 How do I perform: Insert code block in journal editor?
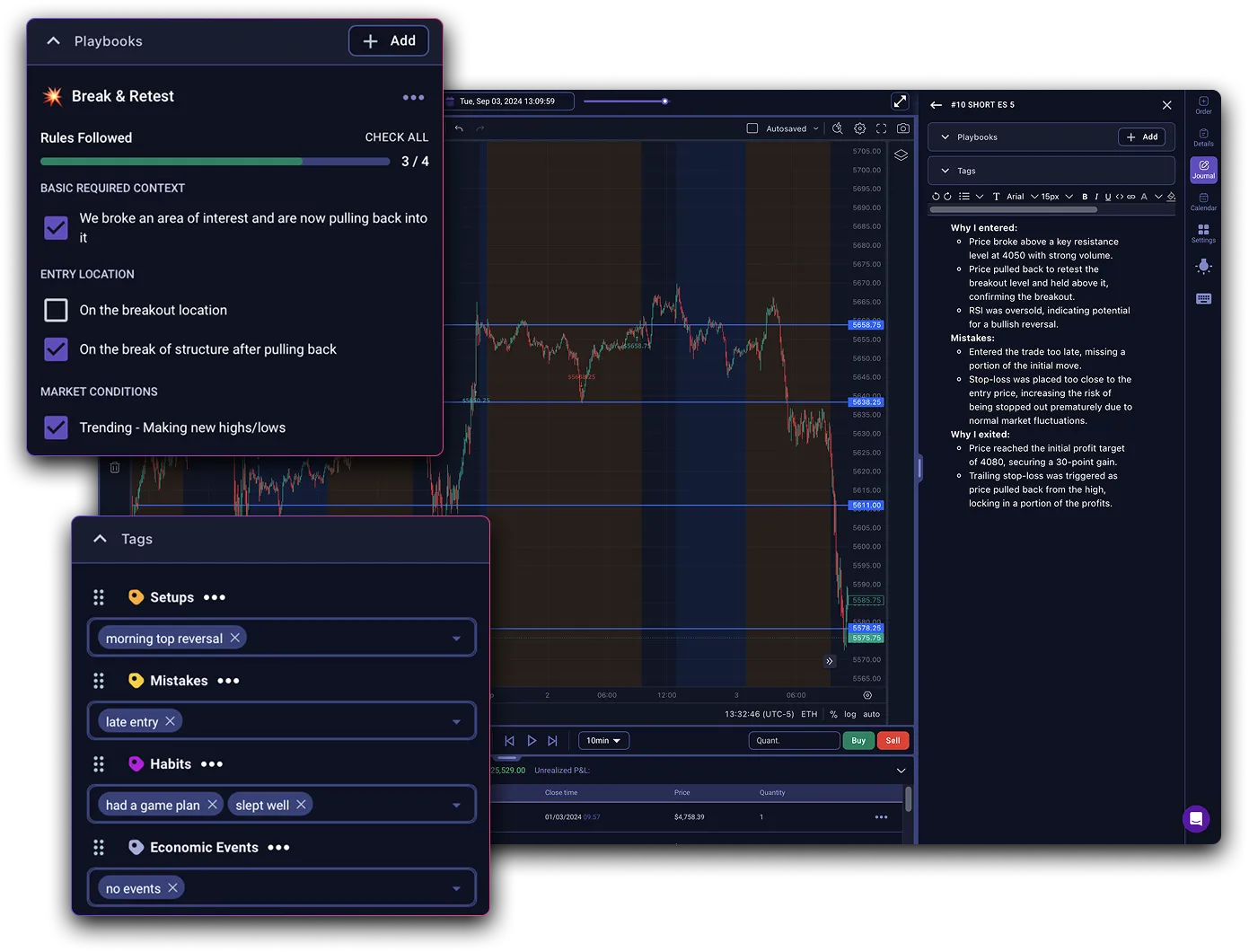tap(1120, 197)
